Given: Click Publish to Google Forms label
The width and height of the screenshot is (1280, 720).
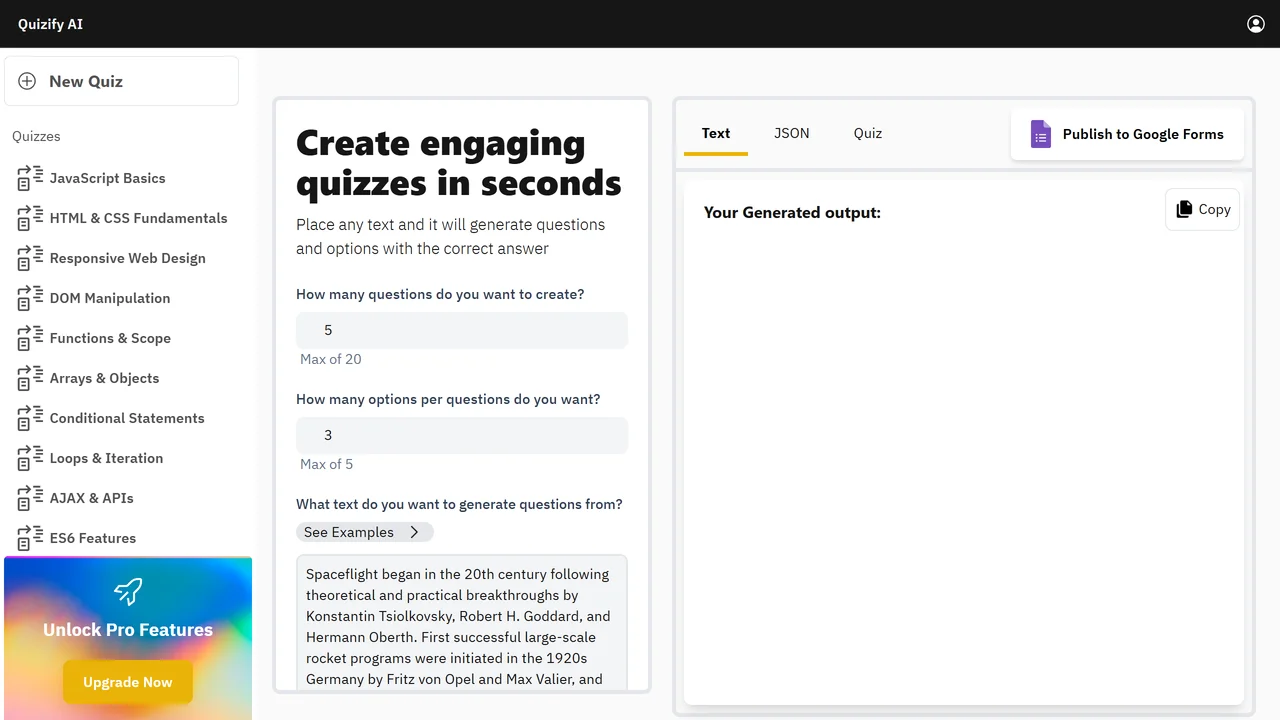Looking at the screenshot, I should pyautogui.click(x=1143, y=134).
